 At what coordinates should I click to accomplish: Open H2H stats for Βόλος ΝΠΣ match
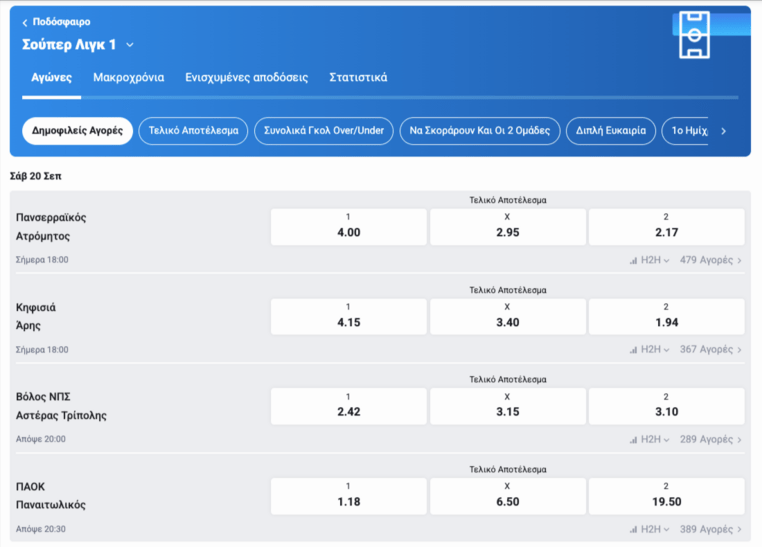[649, 439]
